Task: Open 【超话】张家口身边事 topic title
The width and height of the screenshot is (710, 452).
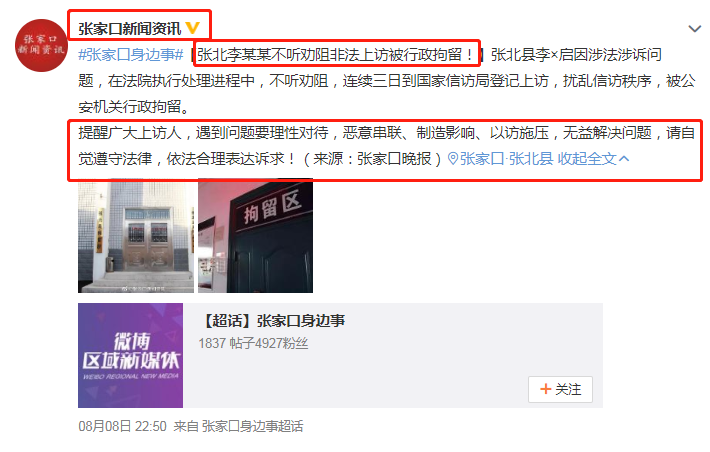Action: click(272, 321)
